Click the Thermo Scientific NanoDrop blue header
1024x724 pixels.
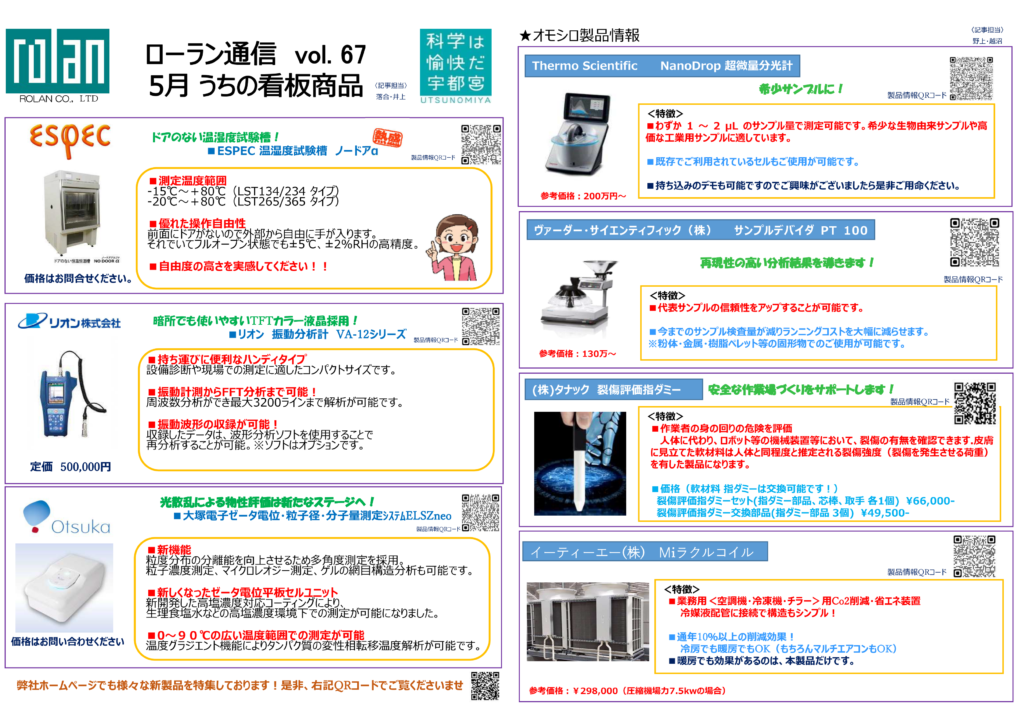662,65
